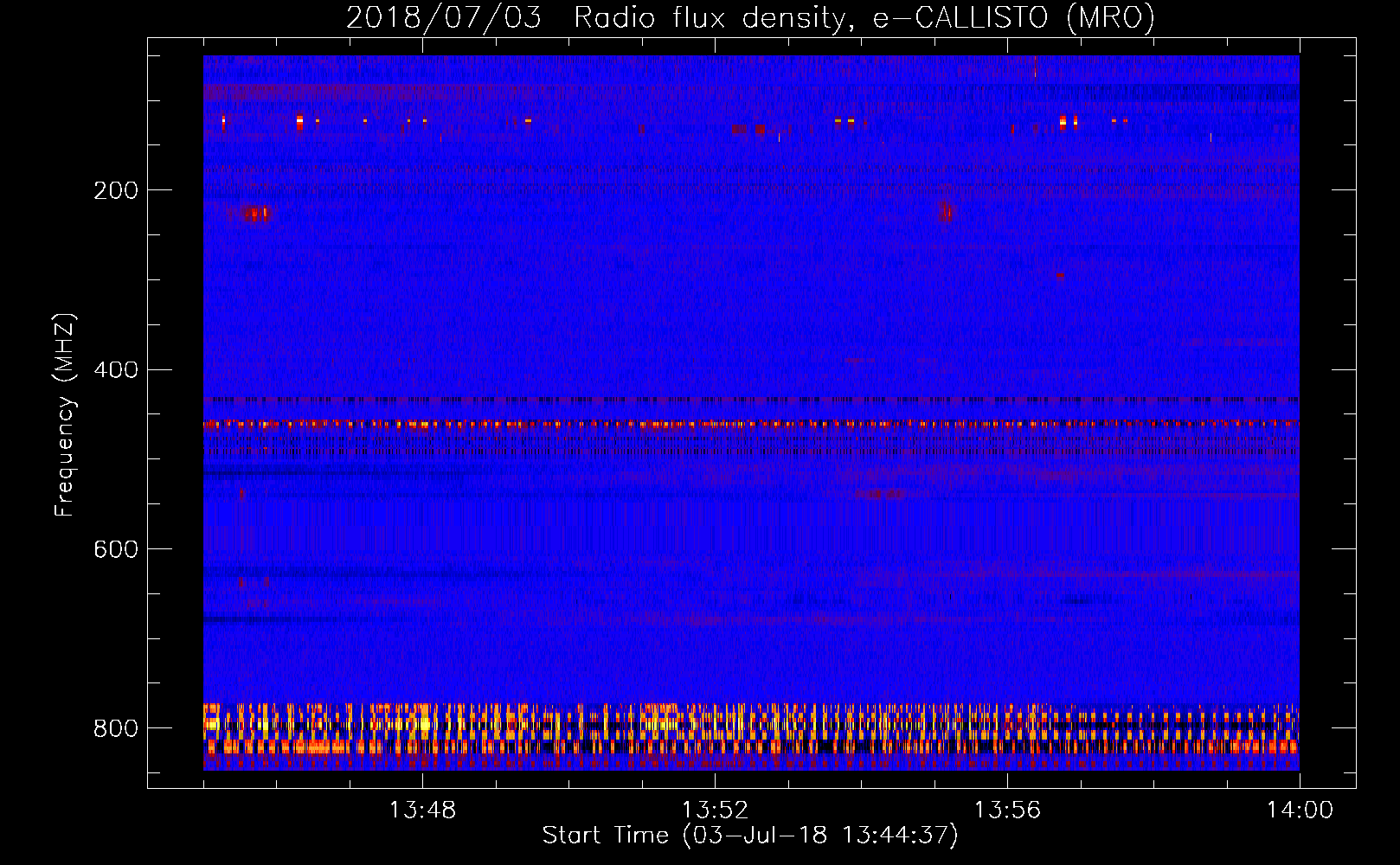This screenshot has width=1400, height=865.
Task: Click the 400 frequency tick label
Action: click(115, 370)
